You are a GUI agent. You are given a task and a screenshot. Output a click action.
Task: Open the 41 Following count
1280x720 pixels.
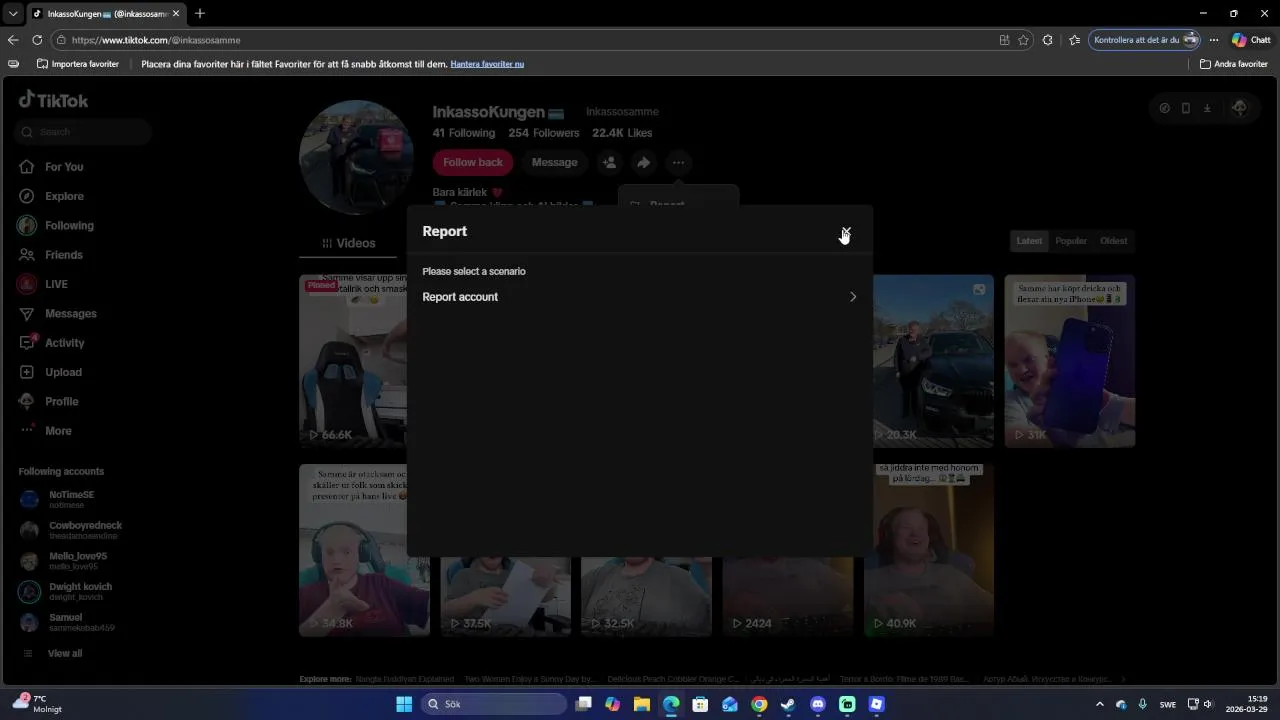pos(464,133)
